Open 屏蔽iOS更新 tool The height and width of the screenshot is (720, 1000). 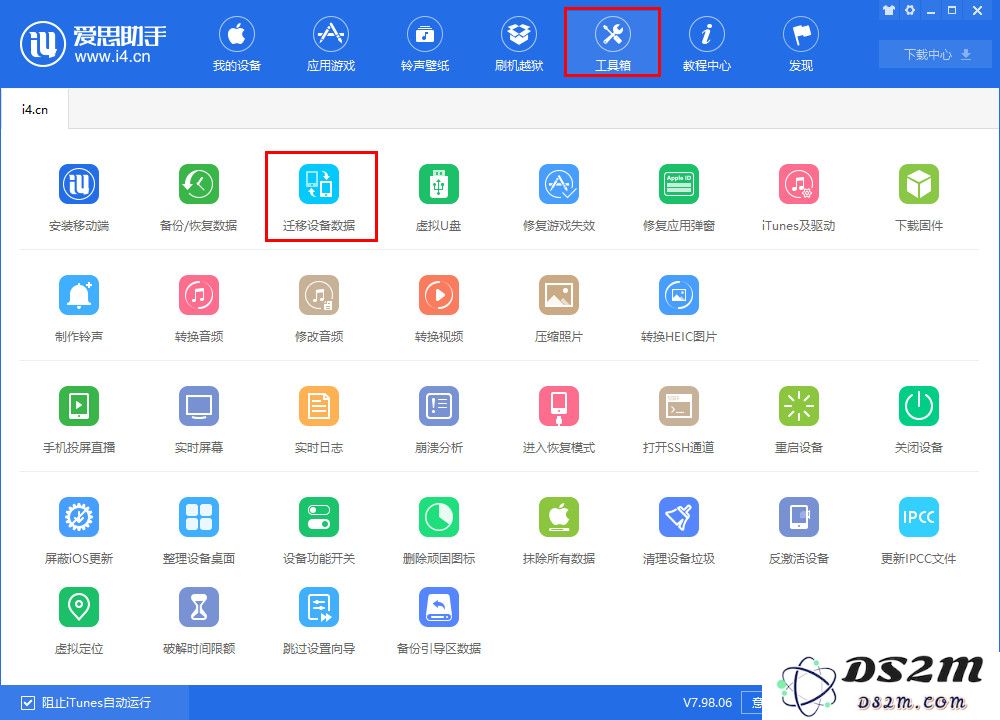coord(79,517)
